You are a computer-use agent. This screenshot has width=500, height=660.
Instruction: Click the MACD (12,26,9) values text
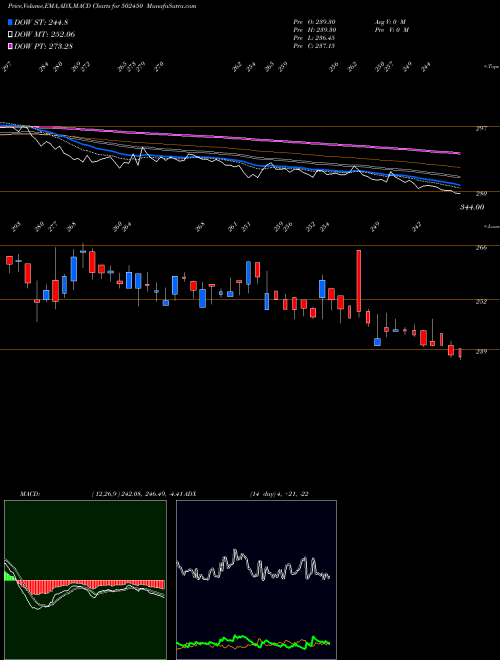[x=137, y=494]
